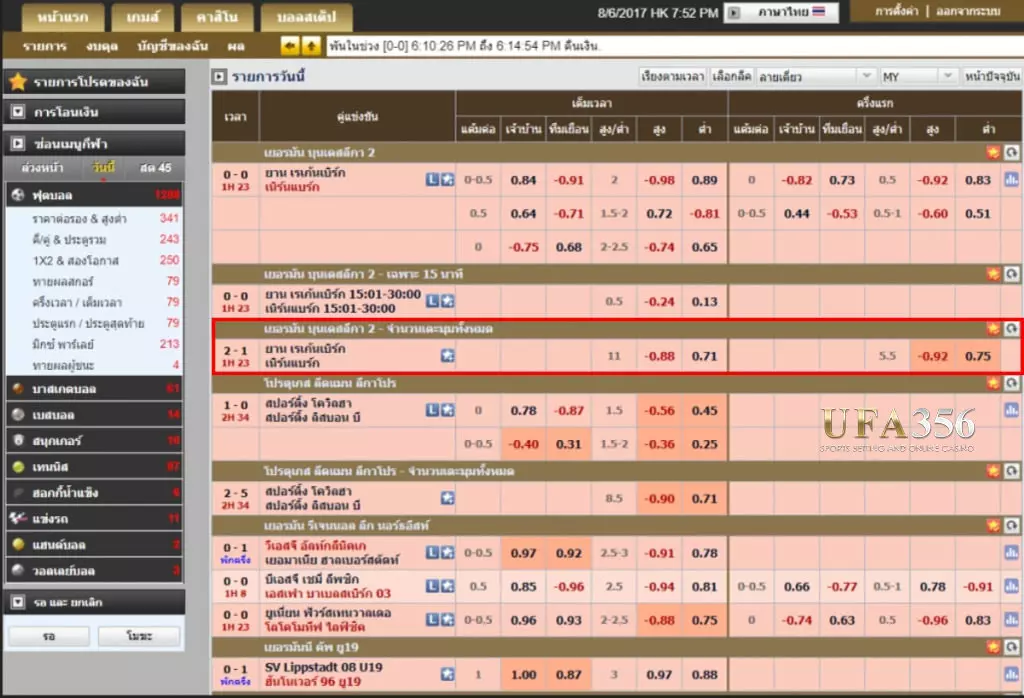The image size is (1024, 698).
Task: Select the tennis ball icon in the sidebar
Action: coord(17,466)
